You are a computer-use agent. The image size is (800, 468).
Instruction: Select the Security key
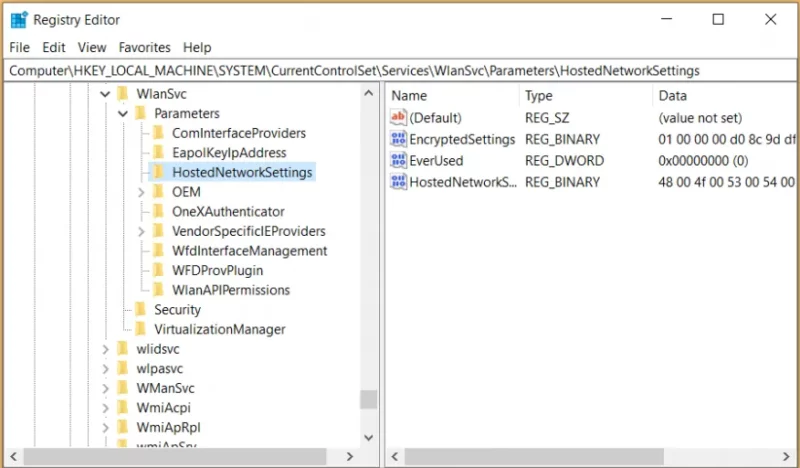pyautogui.click(x=177, y=310)
